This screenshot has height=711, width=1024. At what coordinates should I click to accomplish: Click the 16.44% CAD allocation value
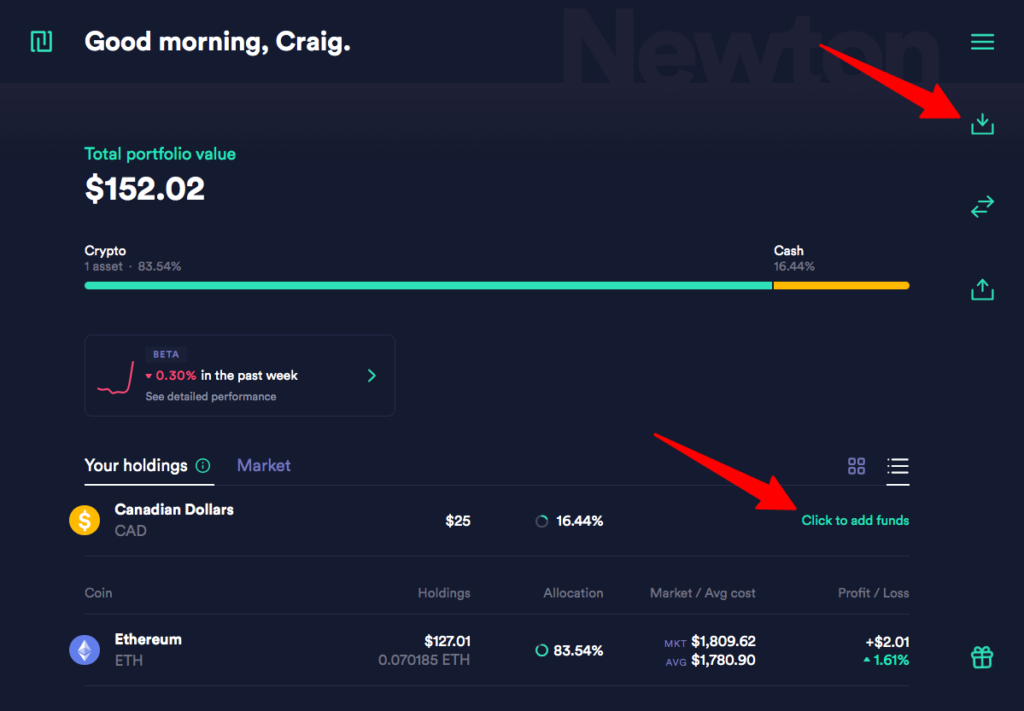coord(579,521)
